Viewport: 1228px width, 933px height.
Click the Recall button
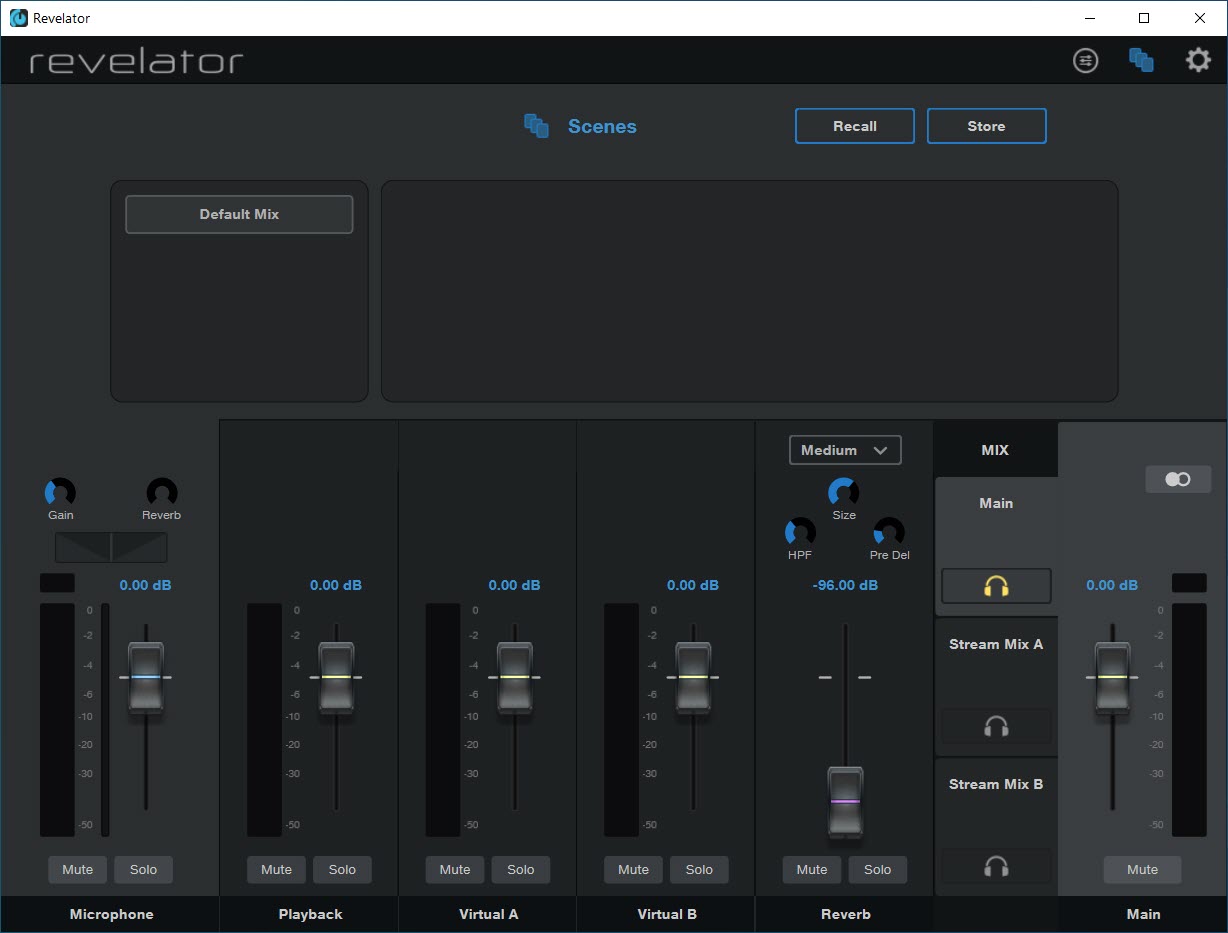pos(855,126)
